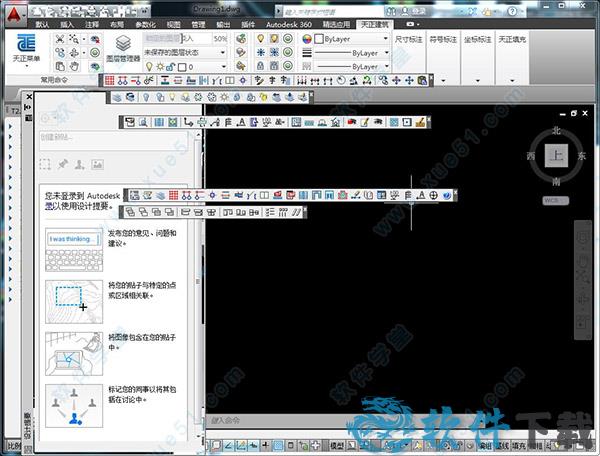The image size is (600, 456).
Task: Click the padlock lock-layer icon in ribbon
Action: click(x=261, y=66)
